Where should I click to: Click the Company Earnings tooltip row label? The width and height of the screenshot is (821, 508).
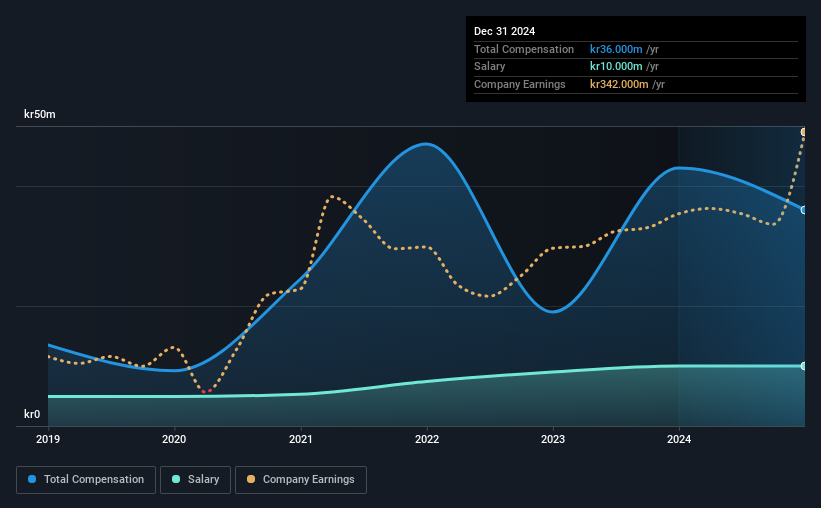click(519, 84)
